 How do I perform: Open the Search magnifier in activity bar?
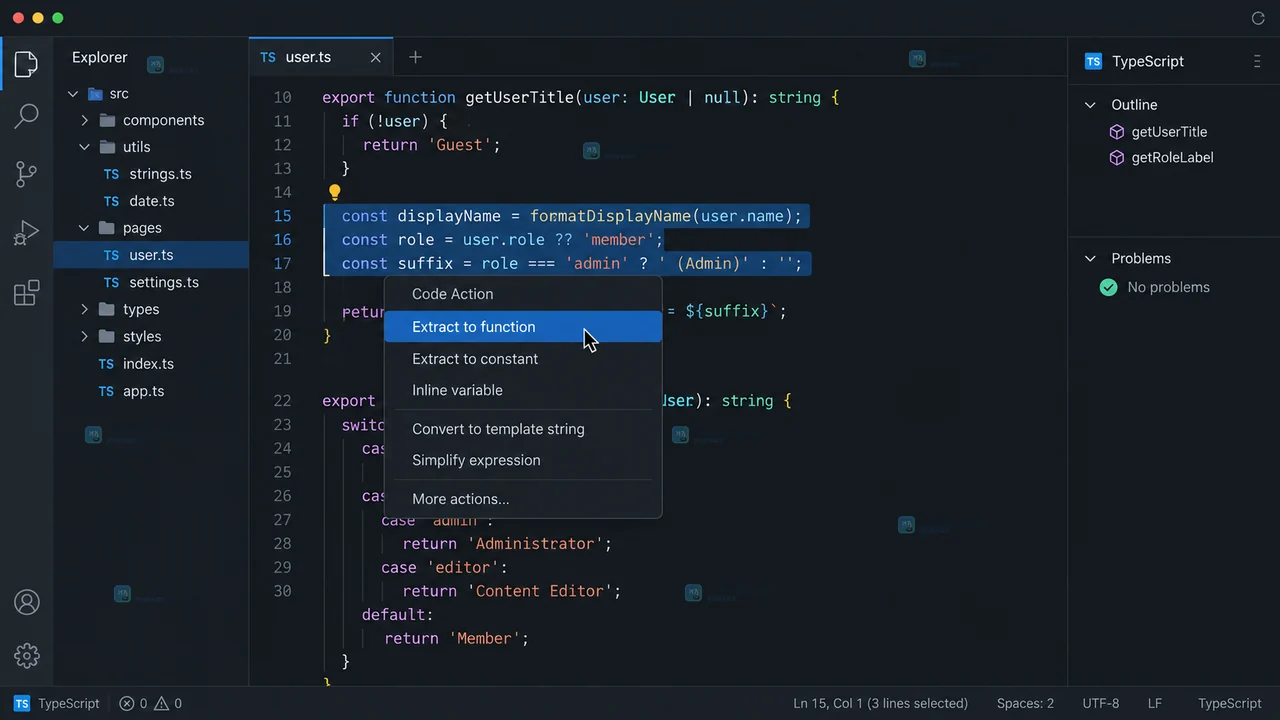click(x=27, y=116)
